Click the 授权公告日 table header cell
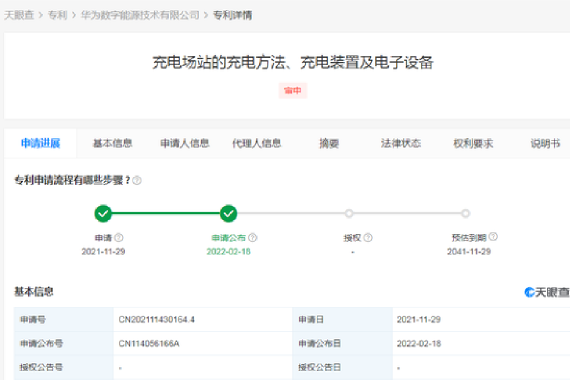This screenshot has width=570, height=380. tap(342, 368)
